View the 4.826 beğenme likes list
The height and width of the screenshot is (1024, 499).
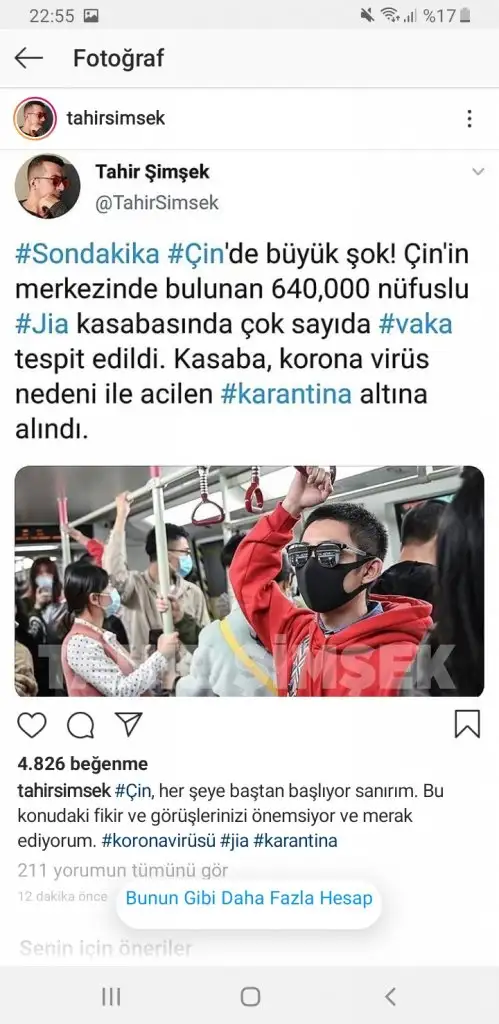pos(82,763)
